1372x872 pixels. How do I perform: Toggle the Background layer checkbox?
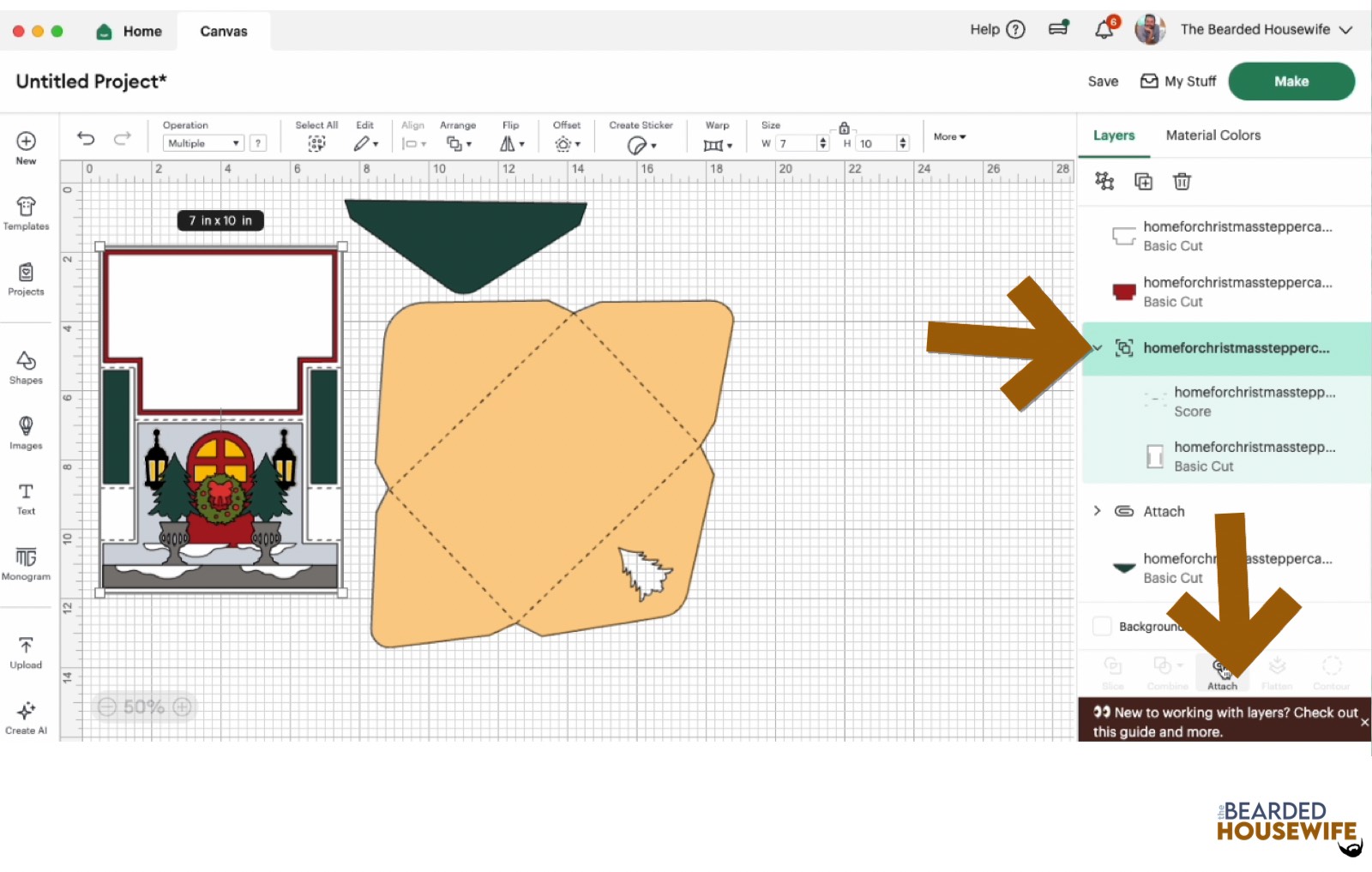[x=1102, y=626]
